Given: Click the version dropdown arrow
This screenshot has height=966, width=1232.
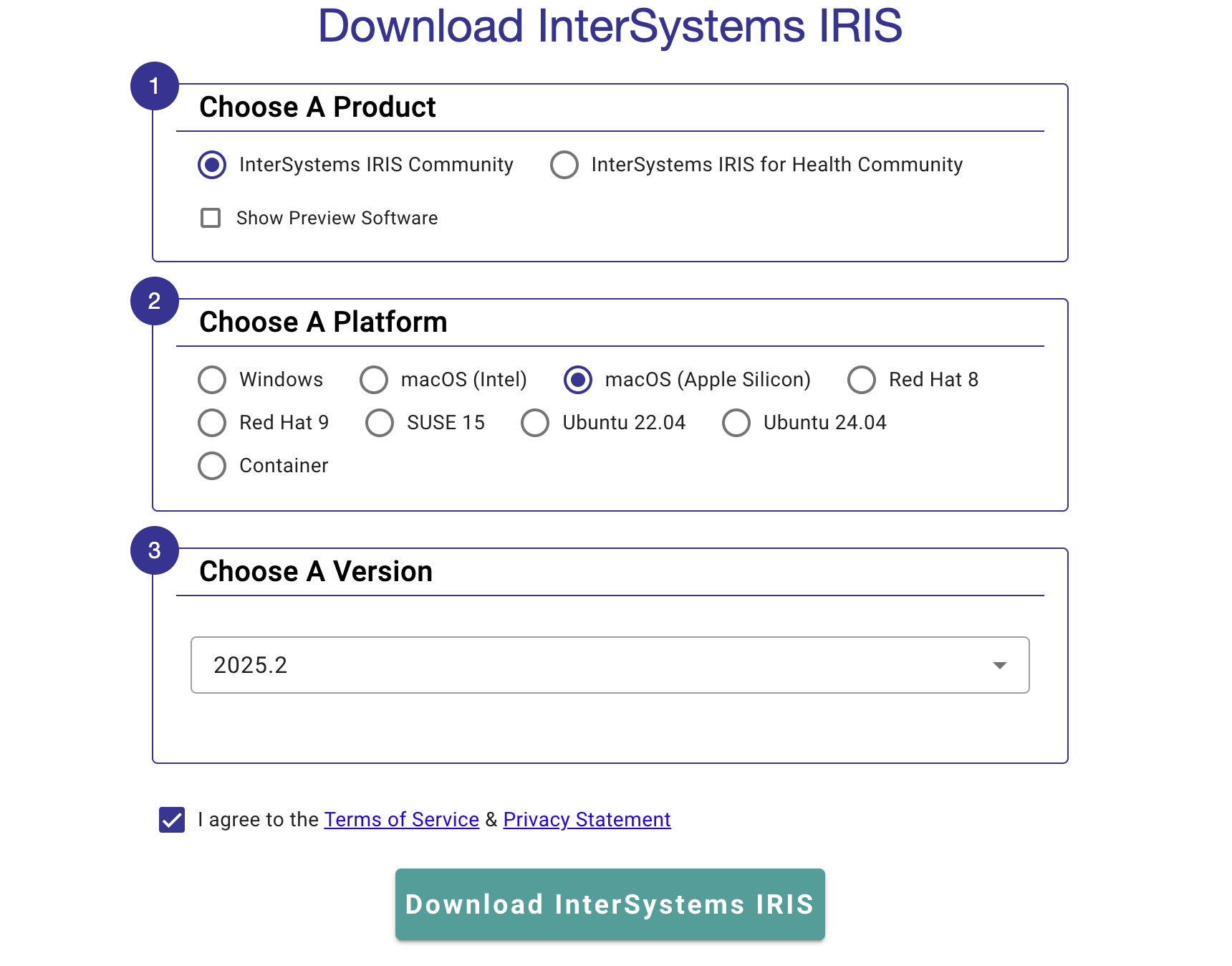Looking at the screenshot, I should (x=1000, y=665).
